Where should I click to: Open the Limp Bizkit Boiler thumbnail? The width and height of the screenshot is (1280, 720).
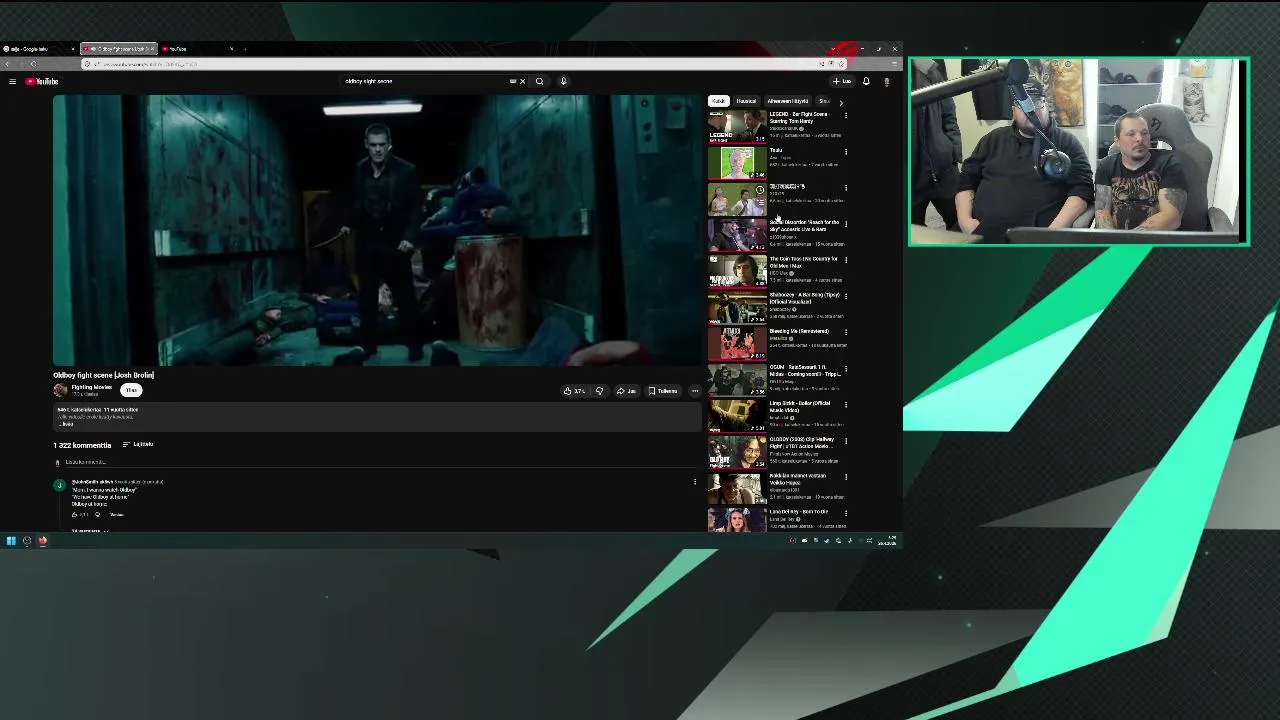pyautogui.click(x=738, y=416)
